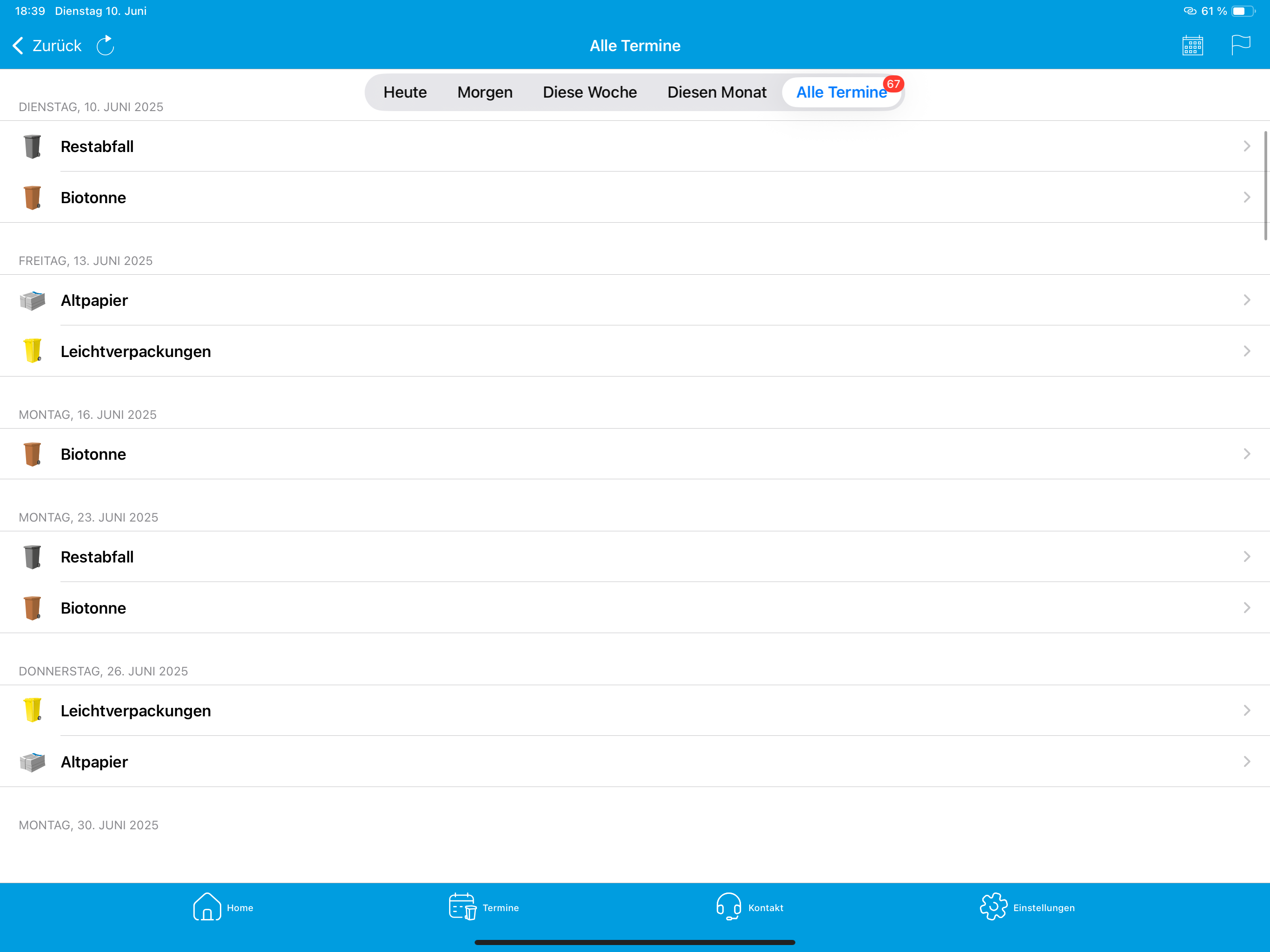1270x952 pixels.
Task: Tap yellow Leichtverpackungen bin icon on 13. Juni
Action: coord(33,351)
